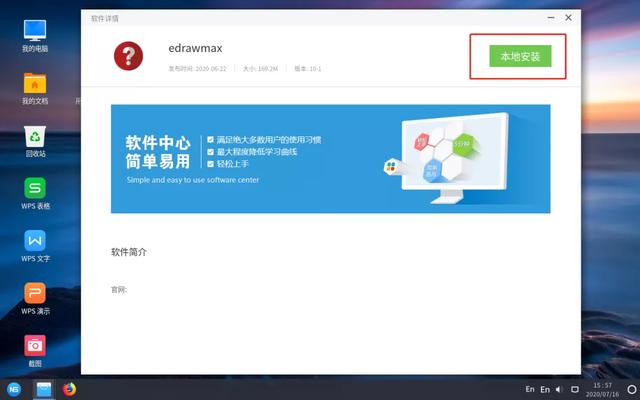Viewport: 640px width, 400px height.
Task: Click the 软件中心 简单易用 banner image
Action: click(331, 159)
